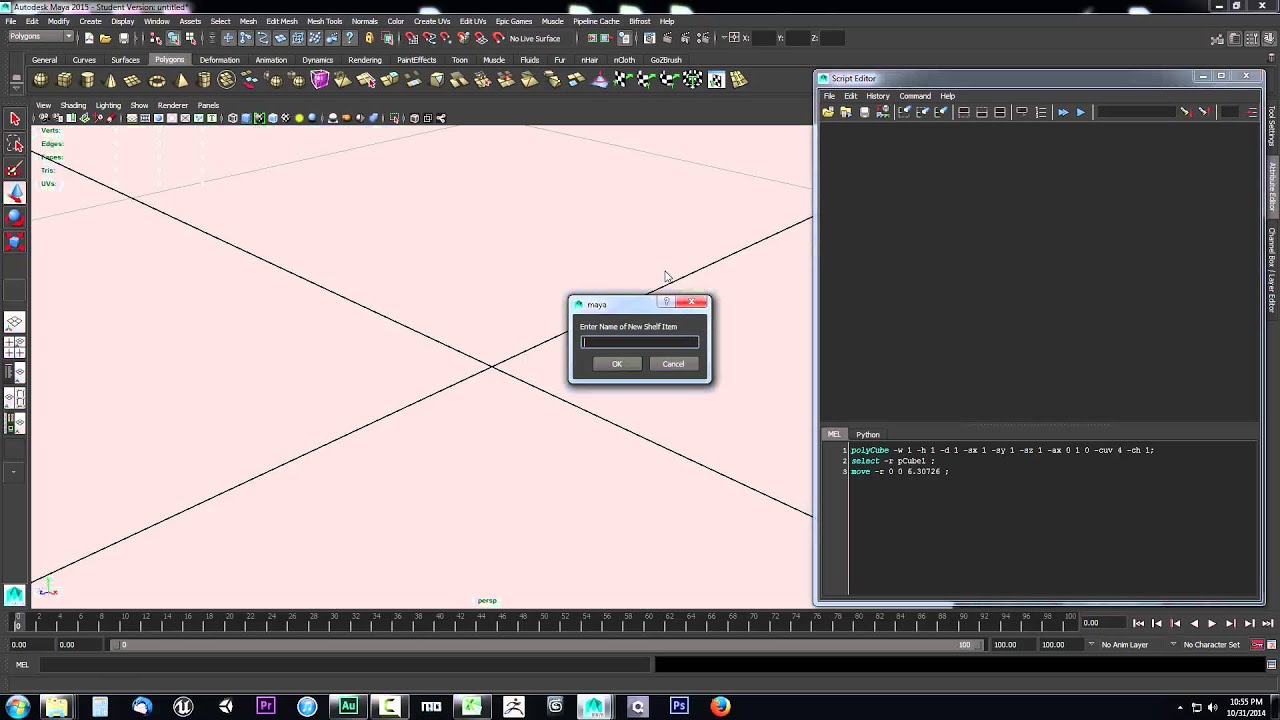Click go to start of playback range

pyautogui.click(x=1138, y=623)
